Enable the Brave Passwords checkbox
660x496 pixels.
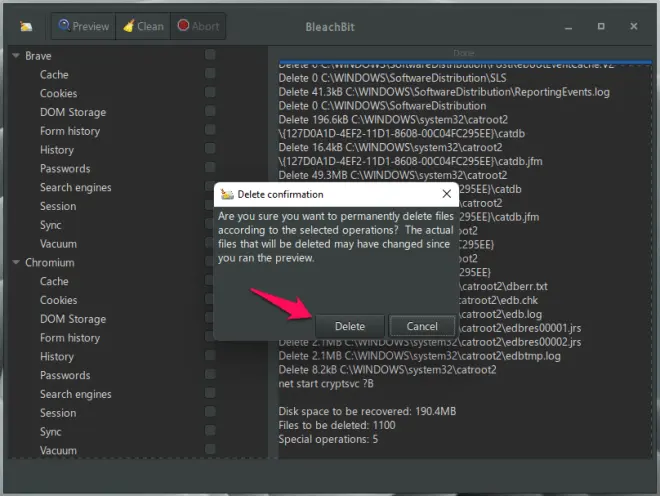[210, 167]
